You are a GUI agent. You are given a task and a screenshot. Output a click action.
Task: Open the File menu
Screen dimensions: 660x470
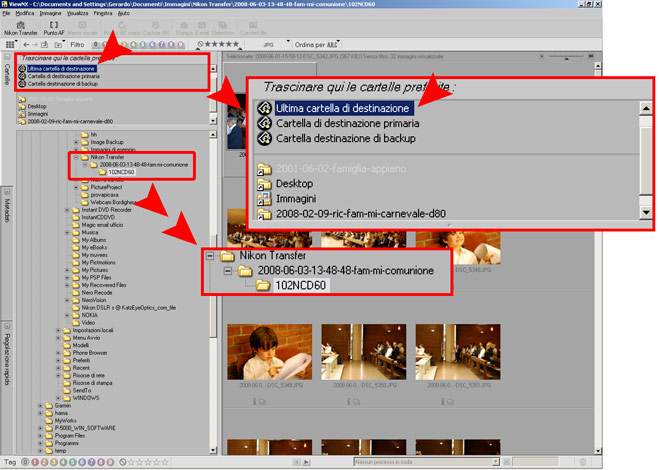[x=6, y=13]
